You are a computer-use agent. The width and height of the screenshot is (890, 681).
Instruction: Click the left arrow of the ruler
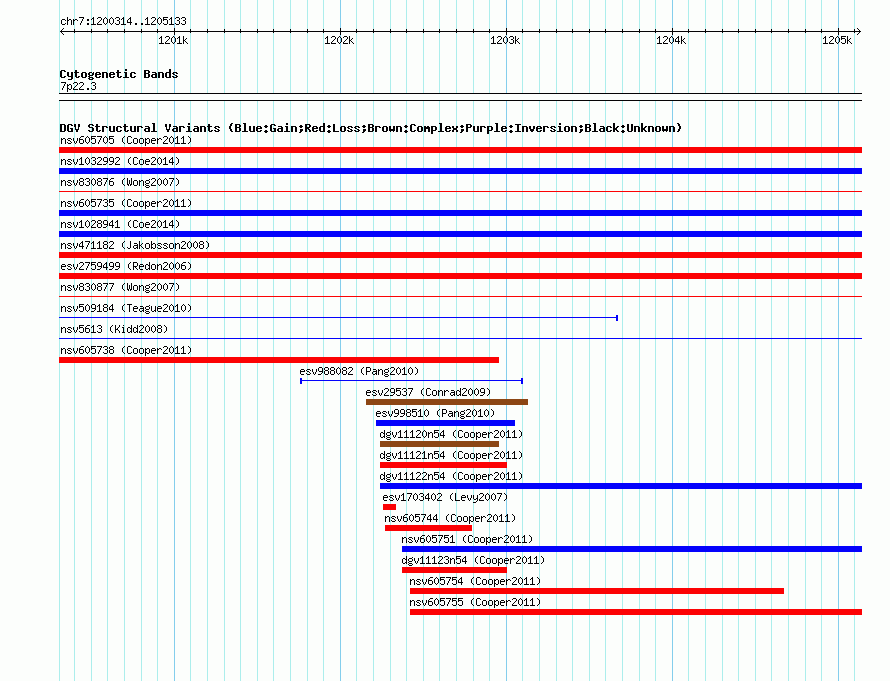(62, 31)
